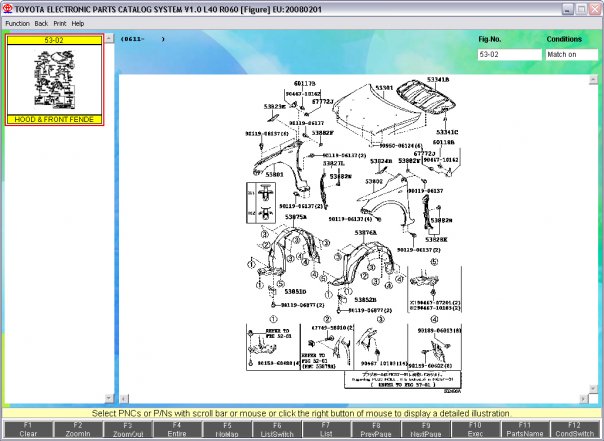Open the Help menu

78,23
